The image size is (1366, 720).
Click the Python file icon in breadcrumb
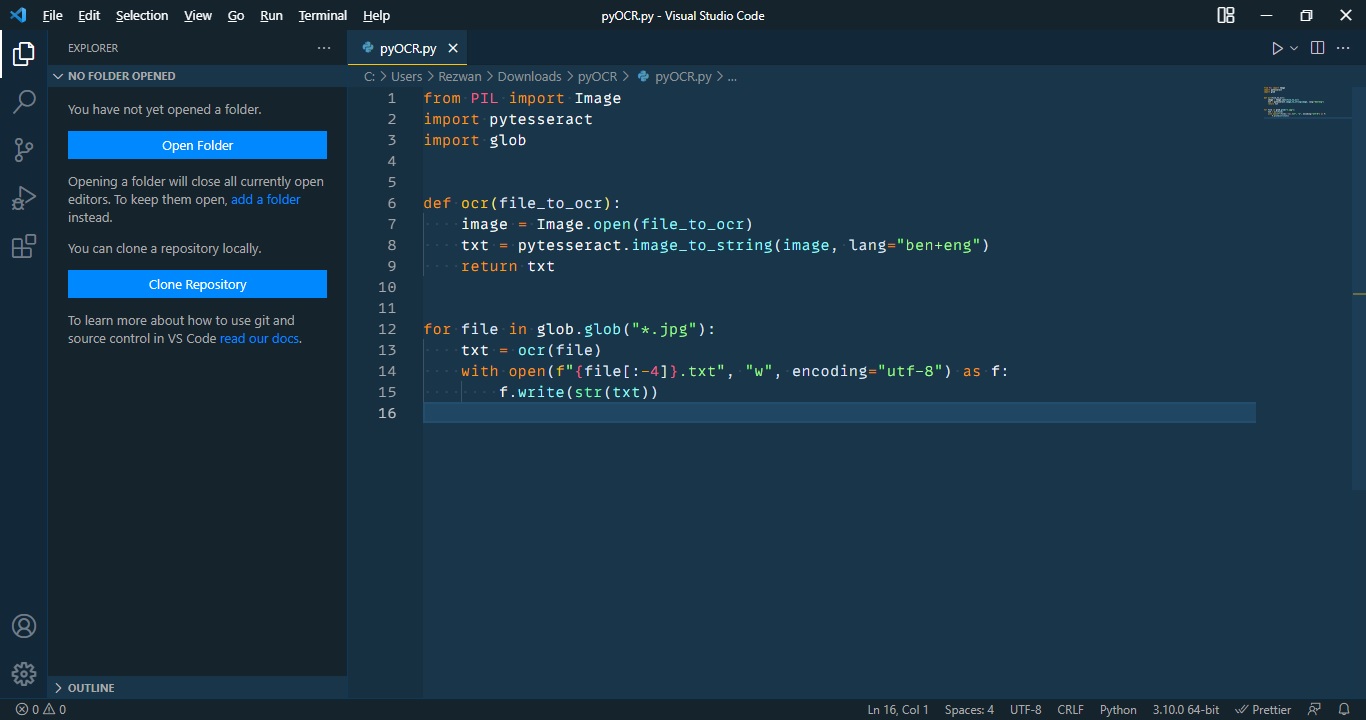pyautogui.click(x=644, y=76)
